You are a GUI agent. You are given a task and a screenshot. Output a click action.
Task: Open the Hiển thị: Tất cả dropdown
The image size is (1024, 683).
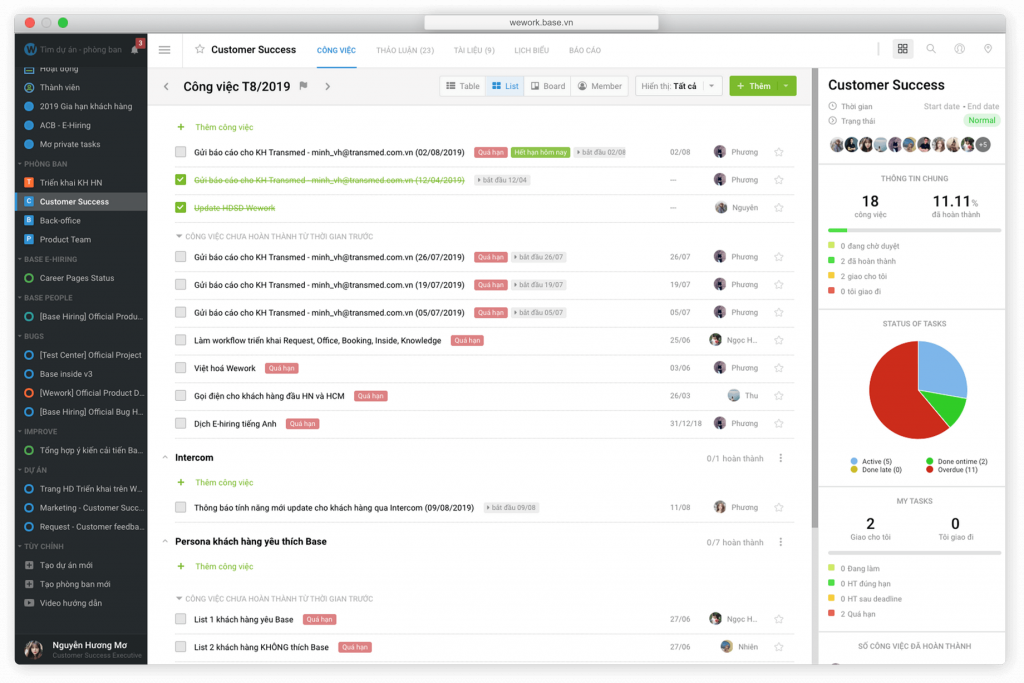click(x=678, y=87)
